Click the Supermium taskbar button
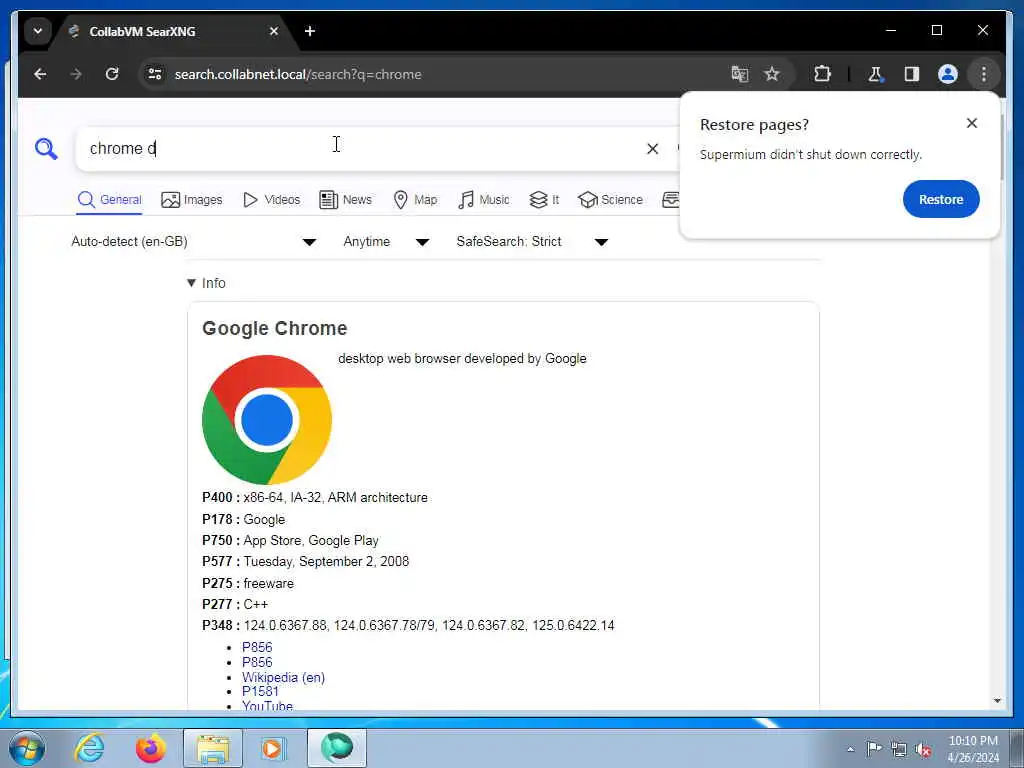The width and height of the screenshot is (1024, 768). (337, 748)
